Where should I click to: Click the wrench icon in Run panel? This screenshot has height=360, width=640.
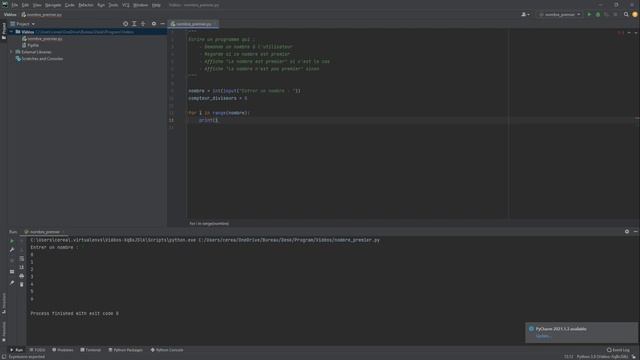pos(12,249)
